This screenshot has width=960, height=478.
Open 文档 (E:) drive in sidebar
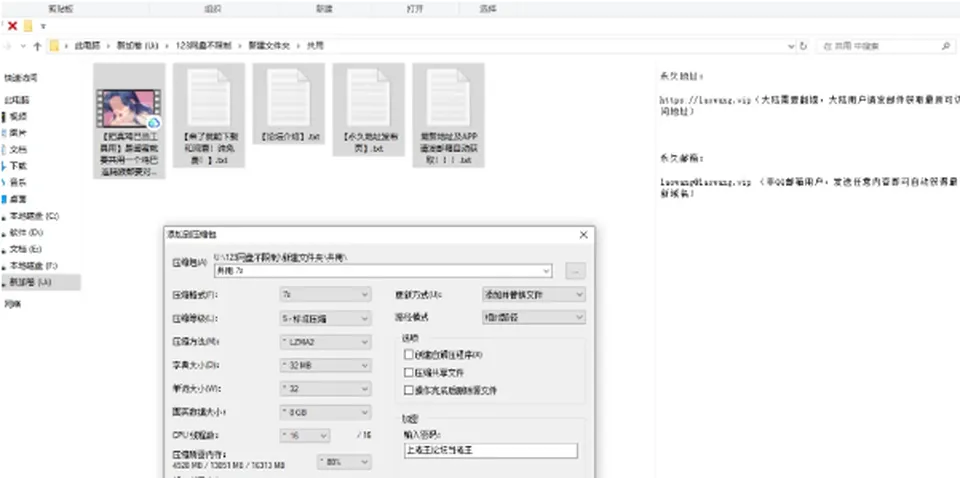tap(26, 249)
